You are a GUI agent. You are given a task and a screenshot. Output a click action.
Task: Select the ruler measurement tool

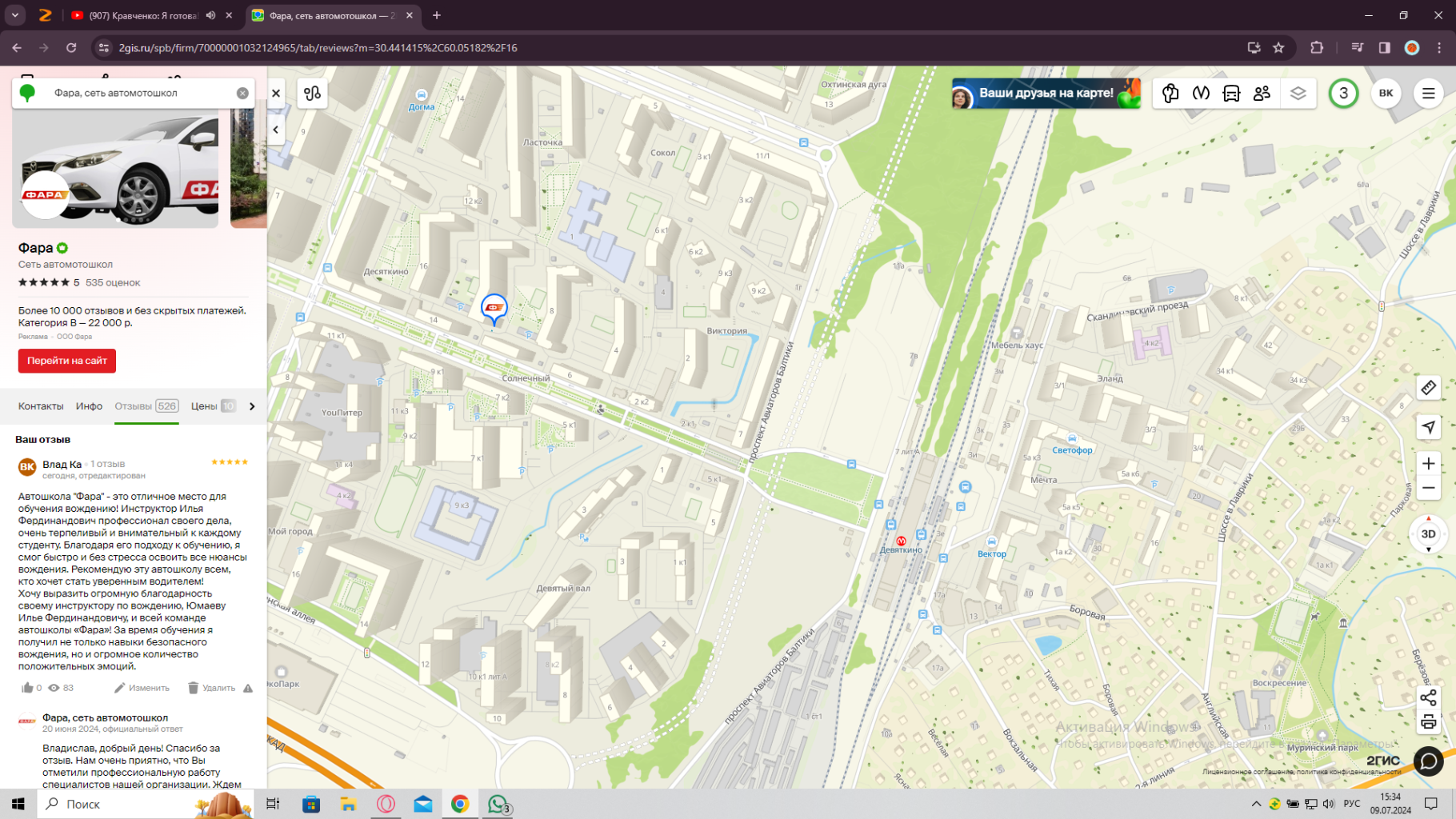1428,388
